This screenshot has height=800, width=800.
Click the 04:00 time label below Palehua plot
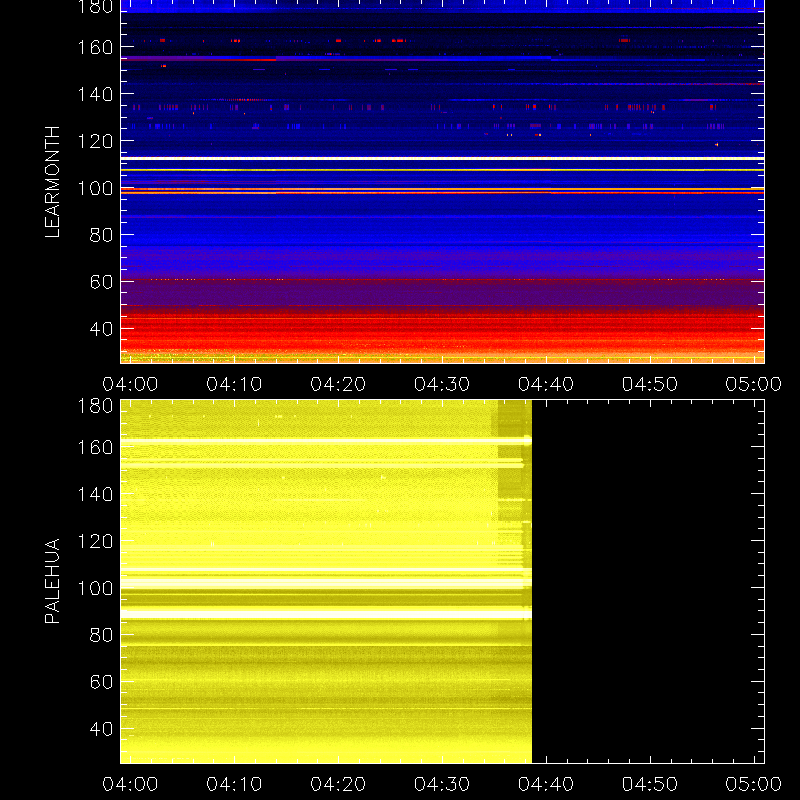(x=130, y=784)
